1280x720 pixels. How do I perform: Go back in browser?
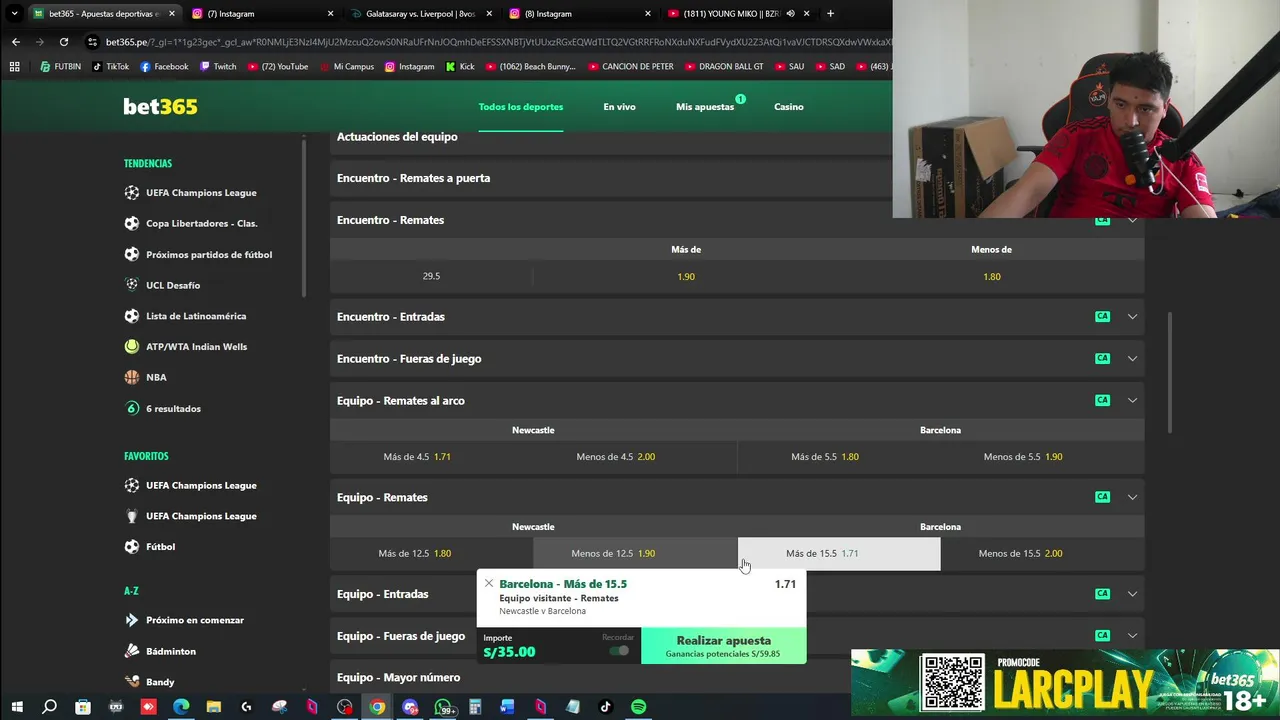[x=16, y=42]
